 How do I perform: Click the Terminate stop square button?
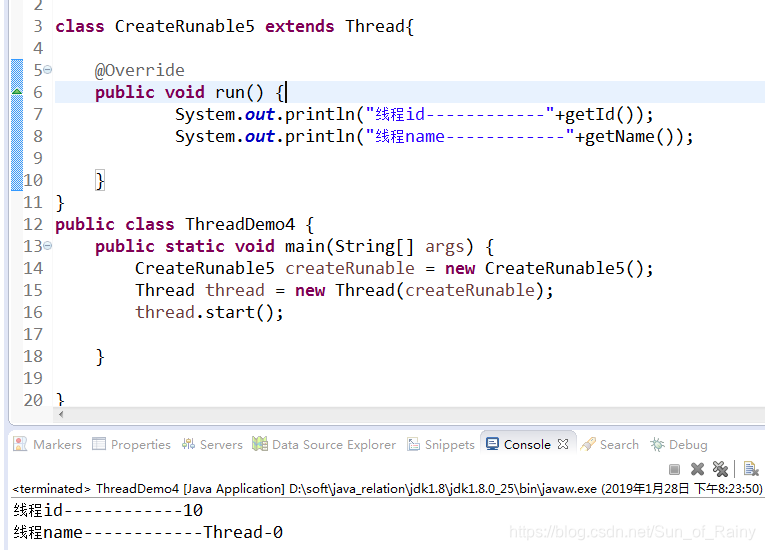674,469
